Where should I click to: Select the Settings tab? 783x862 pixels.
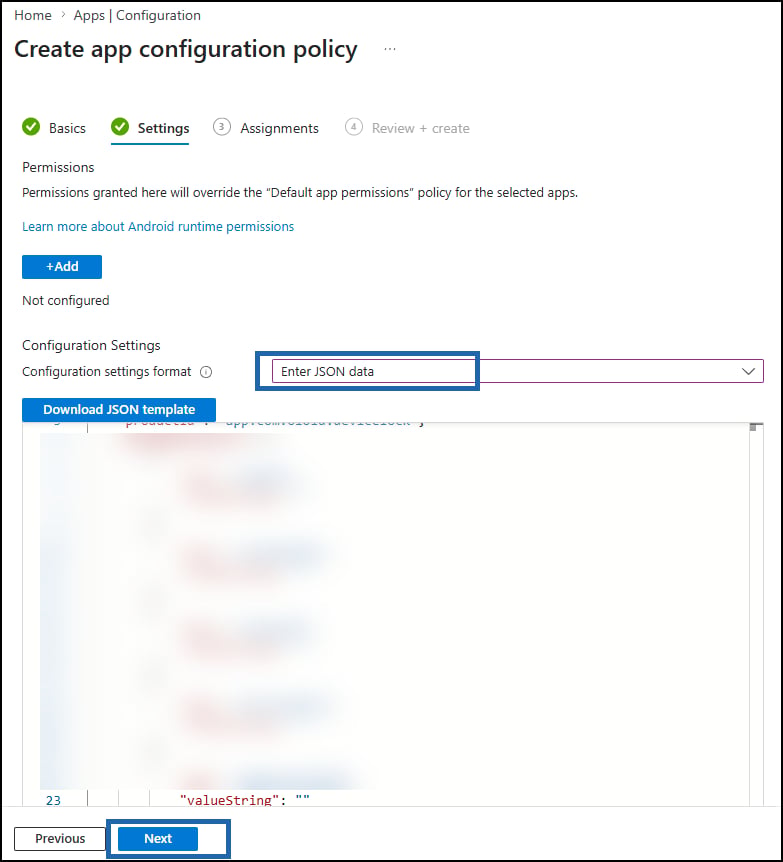[163, 128]
